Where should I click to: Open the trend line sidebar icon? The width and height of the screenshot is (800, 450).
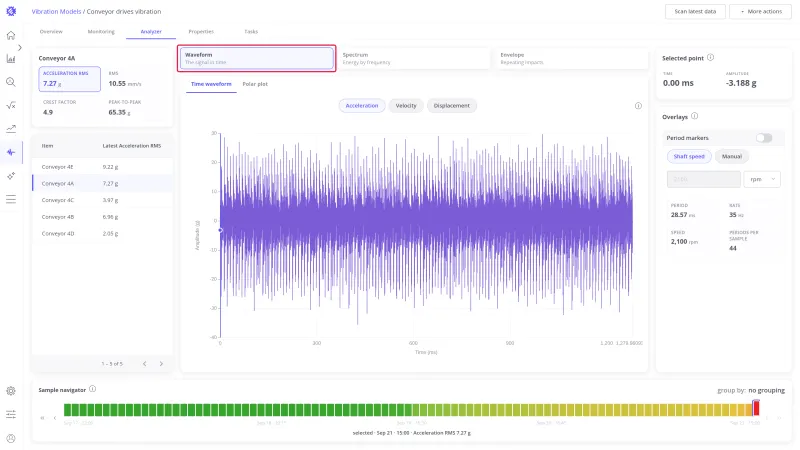click(11, 129)
